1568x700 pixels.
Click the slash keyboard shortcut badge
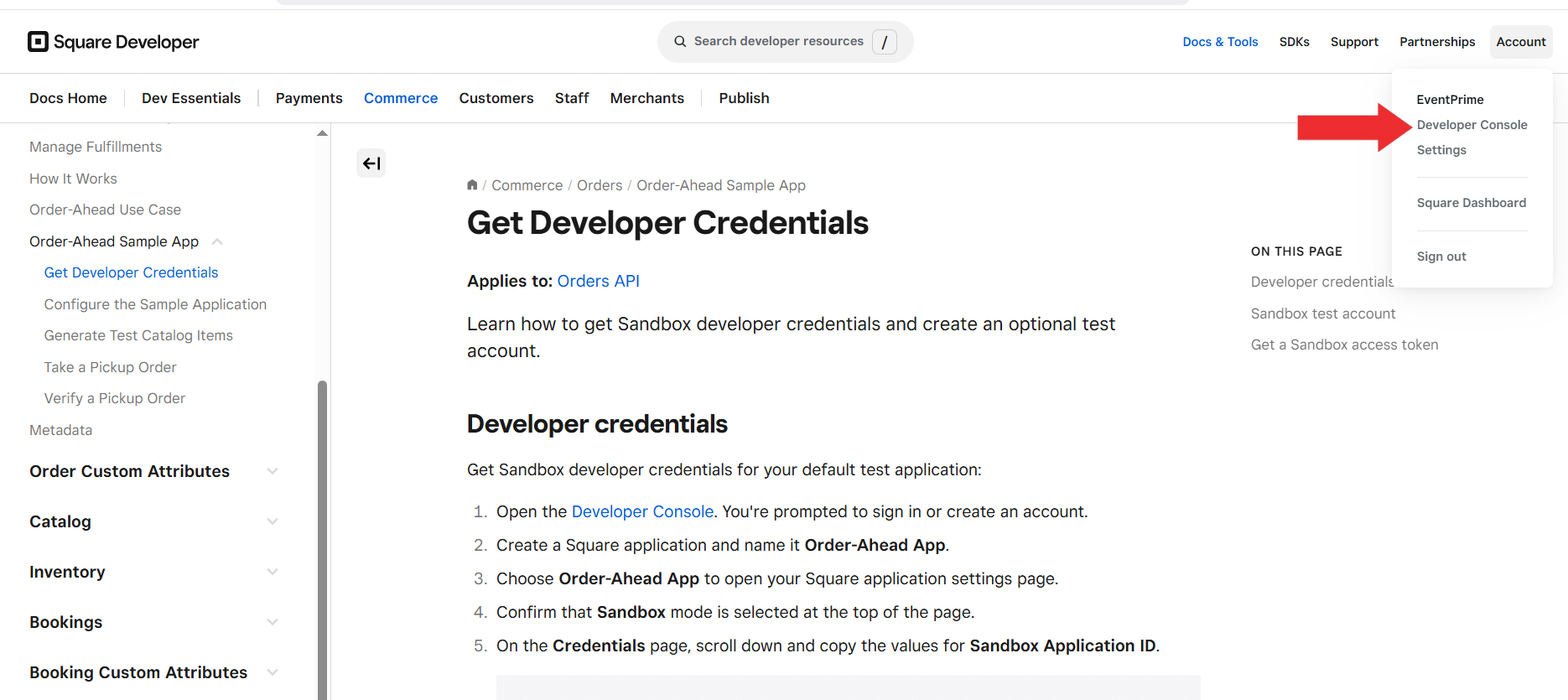[884, 42]
